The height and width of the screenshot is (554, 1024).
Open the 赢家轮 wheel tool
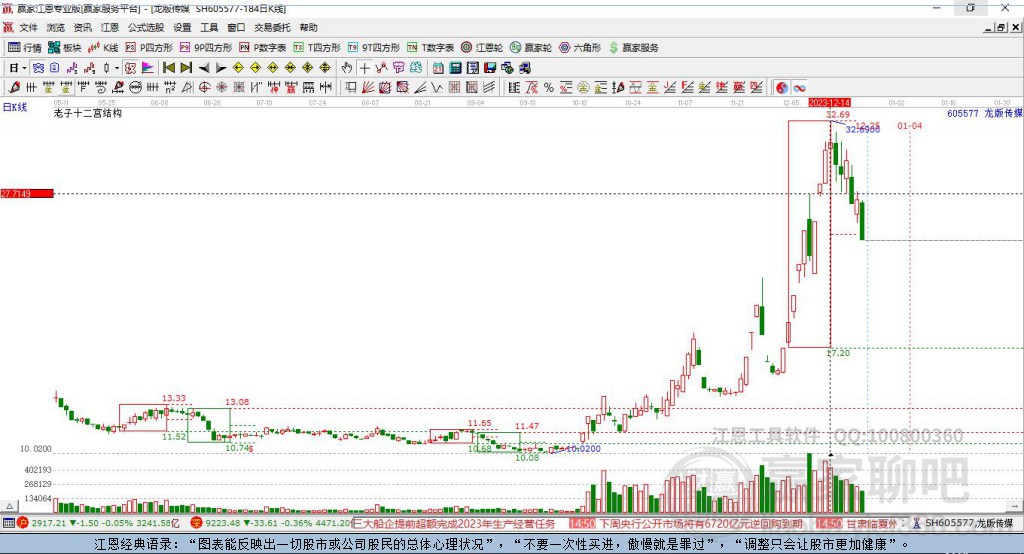tap(531, 48)
